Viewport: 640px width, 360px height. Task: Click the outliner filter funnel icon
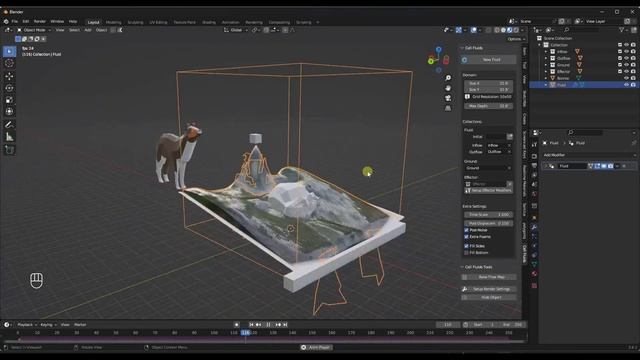[621, 30]
